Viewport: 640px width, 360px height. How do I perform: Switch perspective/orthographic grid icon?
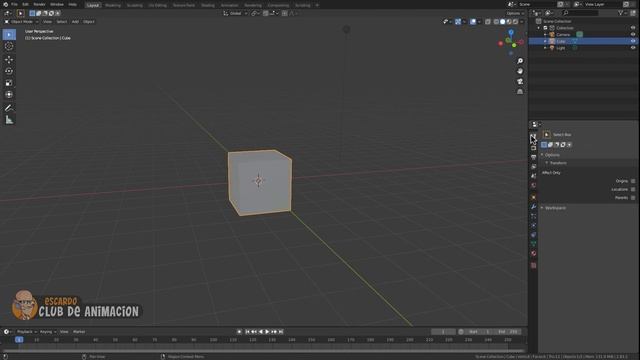point(520,91)
